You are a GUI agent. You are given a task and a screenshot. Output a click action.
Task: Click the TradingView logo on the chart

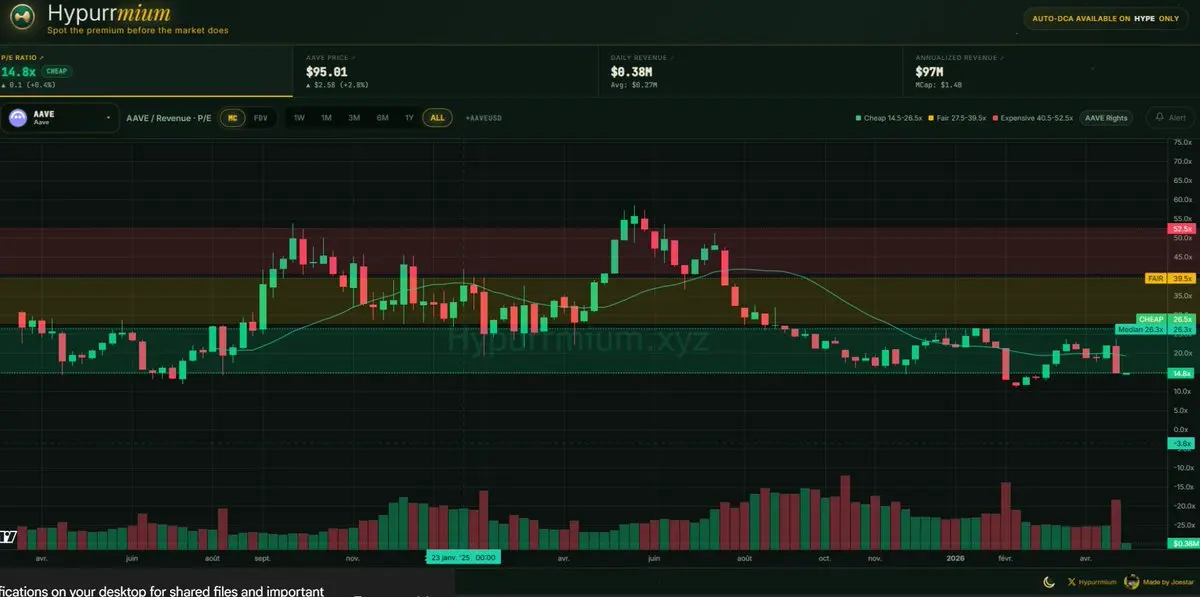click(x=9, y=539)
